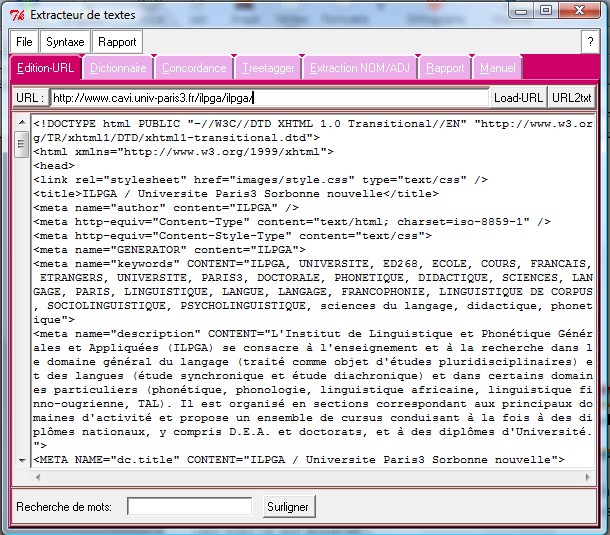Click the Tk feather icon in title bar
The width and height of the screenshot is (610, 535).
pyautogui.click(x=18, y=15)
